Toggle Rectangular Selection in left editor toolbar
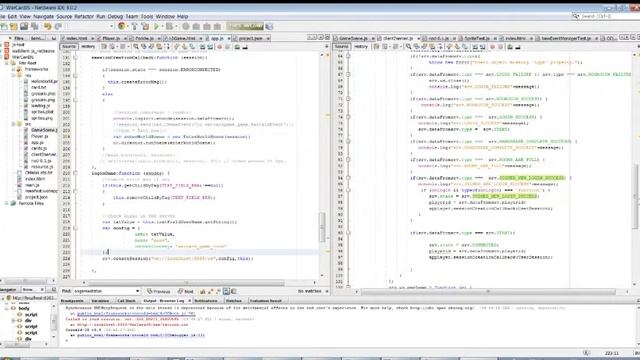The image size is (640, 360). pyautogui.click(x=168, y=47)
